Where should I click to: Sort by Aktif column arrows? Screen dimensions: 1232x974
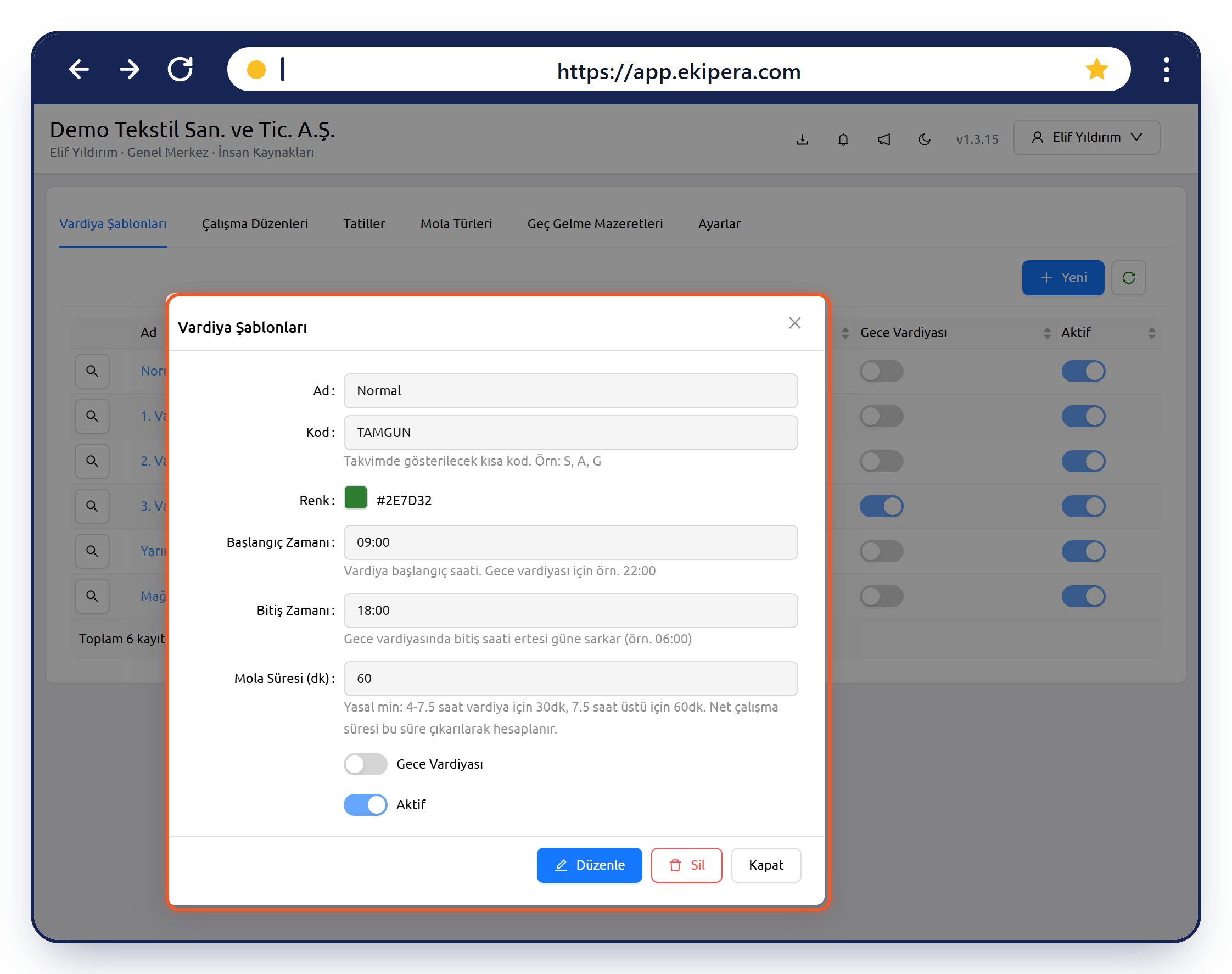(1152, 333)
